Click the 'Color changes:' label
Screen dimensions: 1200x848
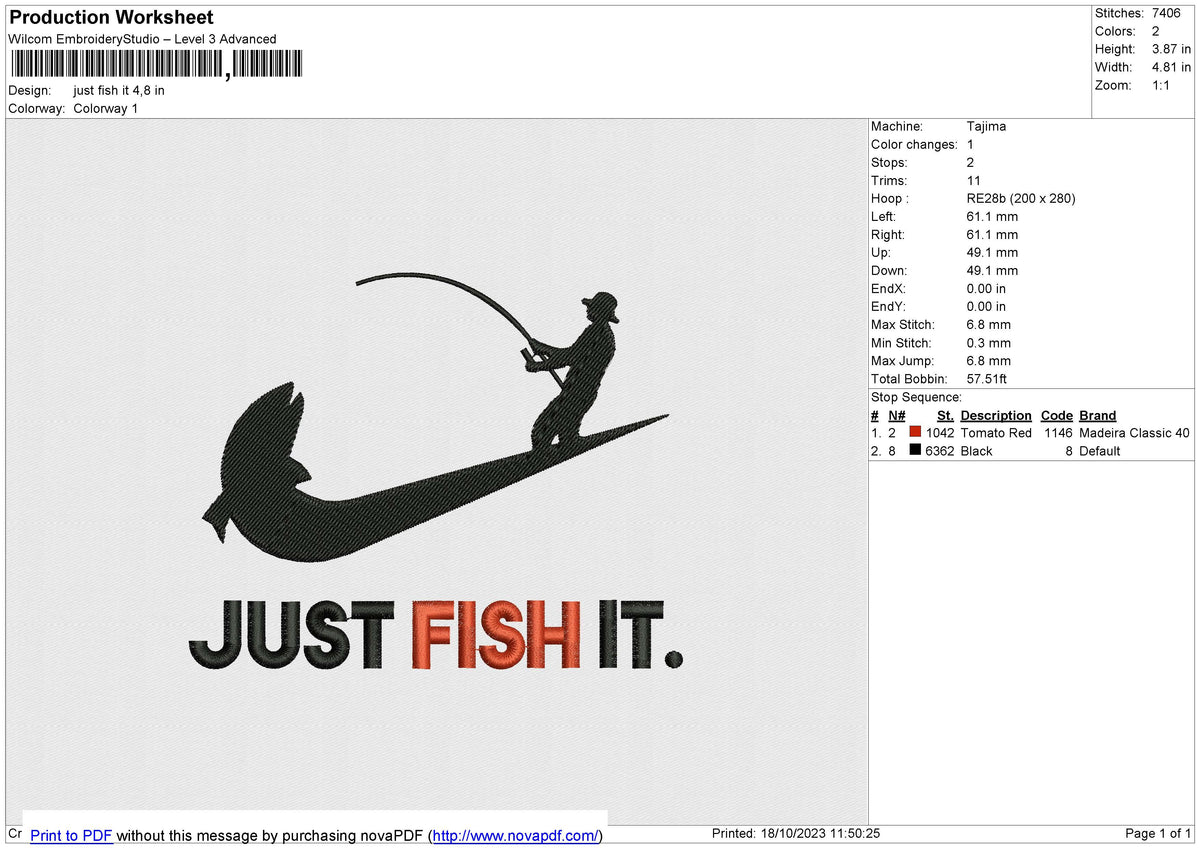click(x=914, y=145)
